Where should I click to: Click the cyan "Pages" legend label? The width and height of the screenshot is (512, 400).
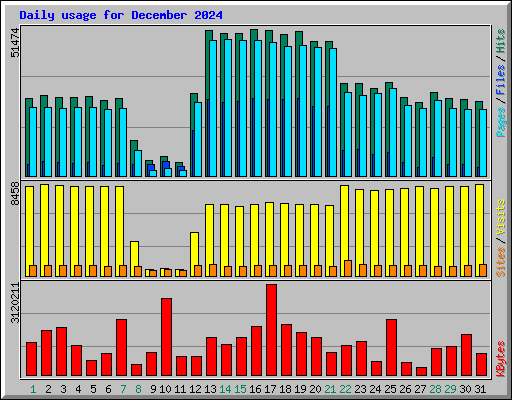(x=500, y=122)
